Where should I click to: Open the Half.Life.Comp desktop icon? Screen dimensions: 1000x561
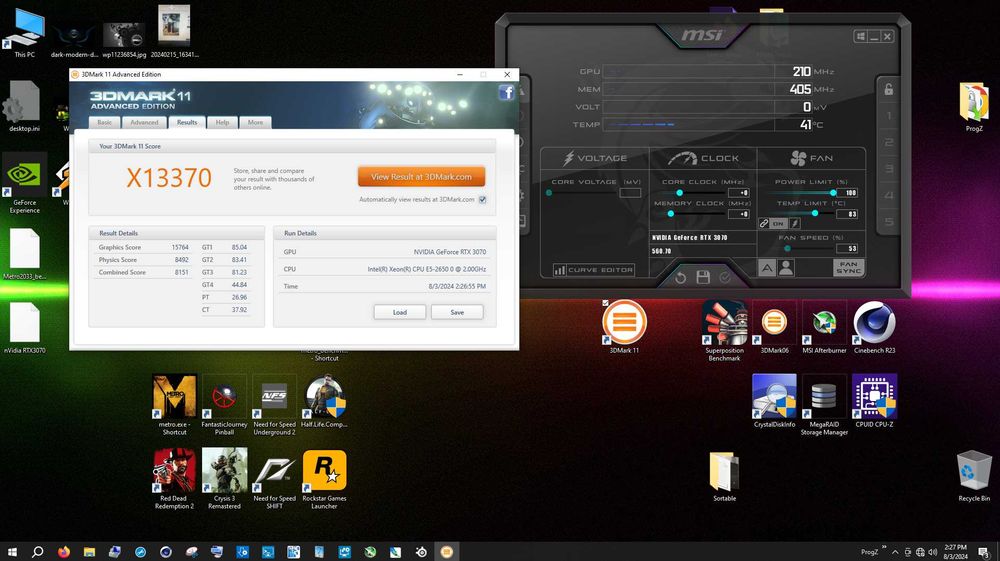324,400
